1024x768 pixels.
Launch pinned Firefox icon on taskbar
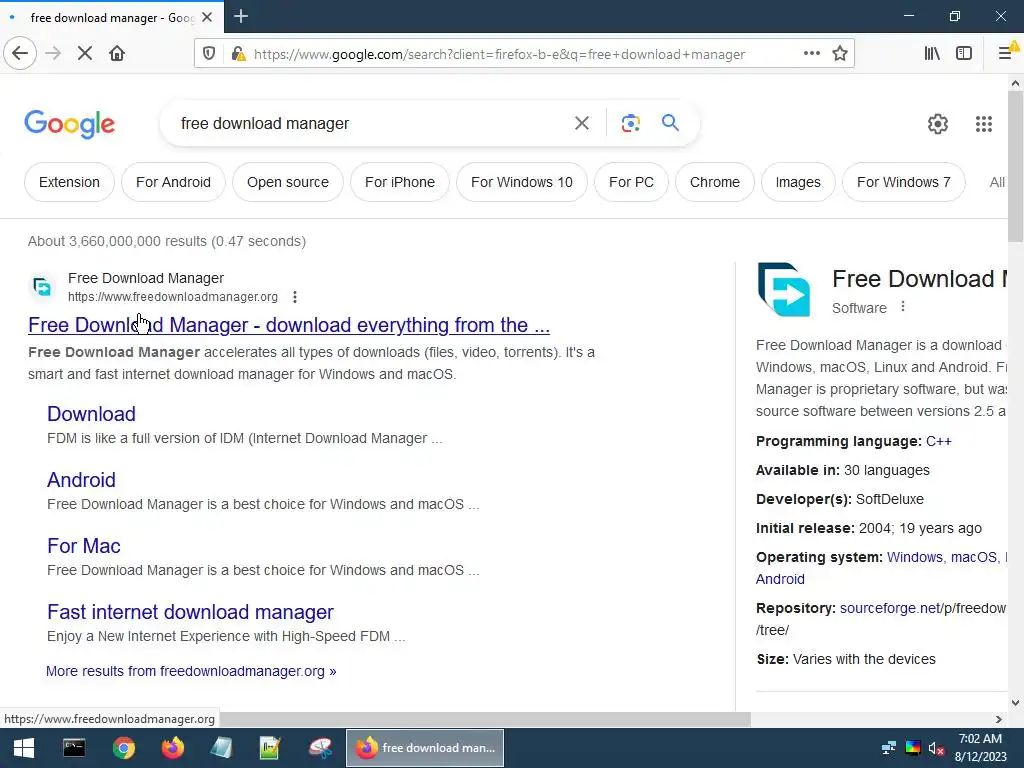click(x=172, y=748)
